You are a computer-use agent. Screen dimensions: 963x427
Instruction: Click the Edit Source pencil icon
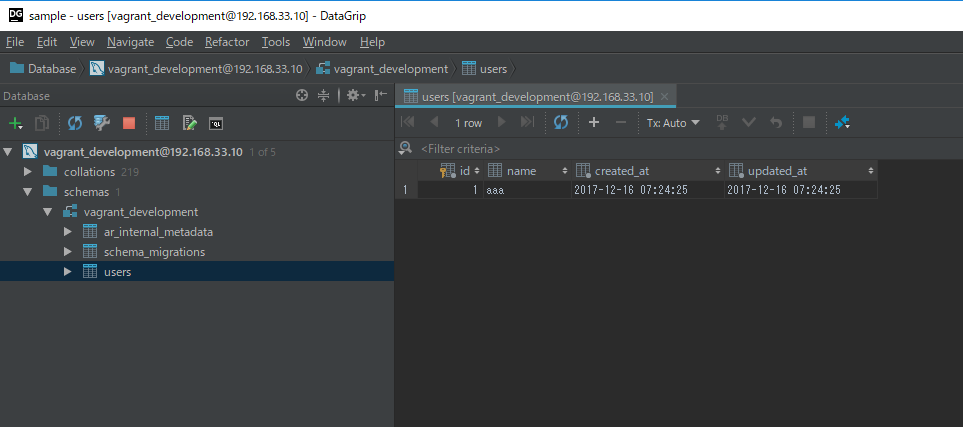pos(189,123)
